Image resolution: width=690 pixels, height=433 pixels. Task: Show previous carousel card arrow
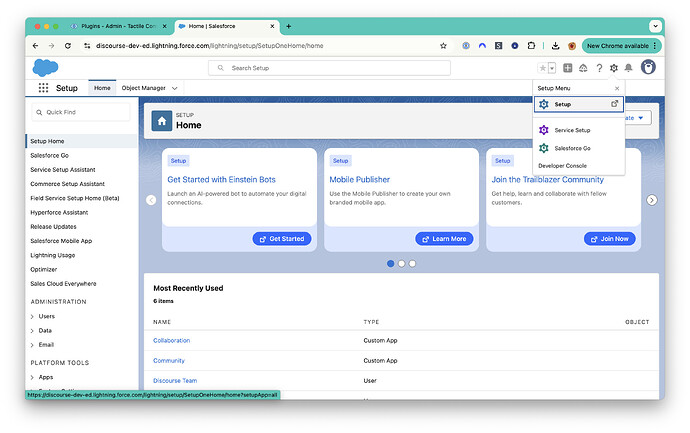(151, 200)
